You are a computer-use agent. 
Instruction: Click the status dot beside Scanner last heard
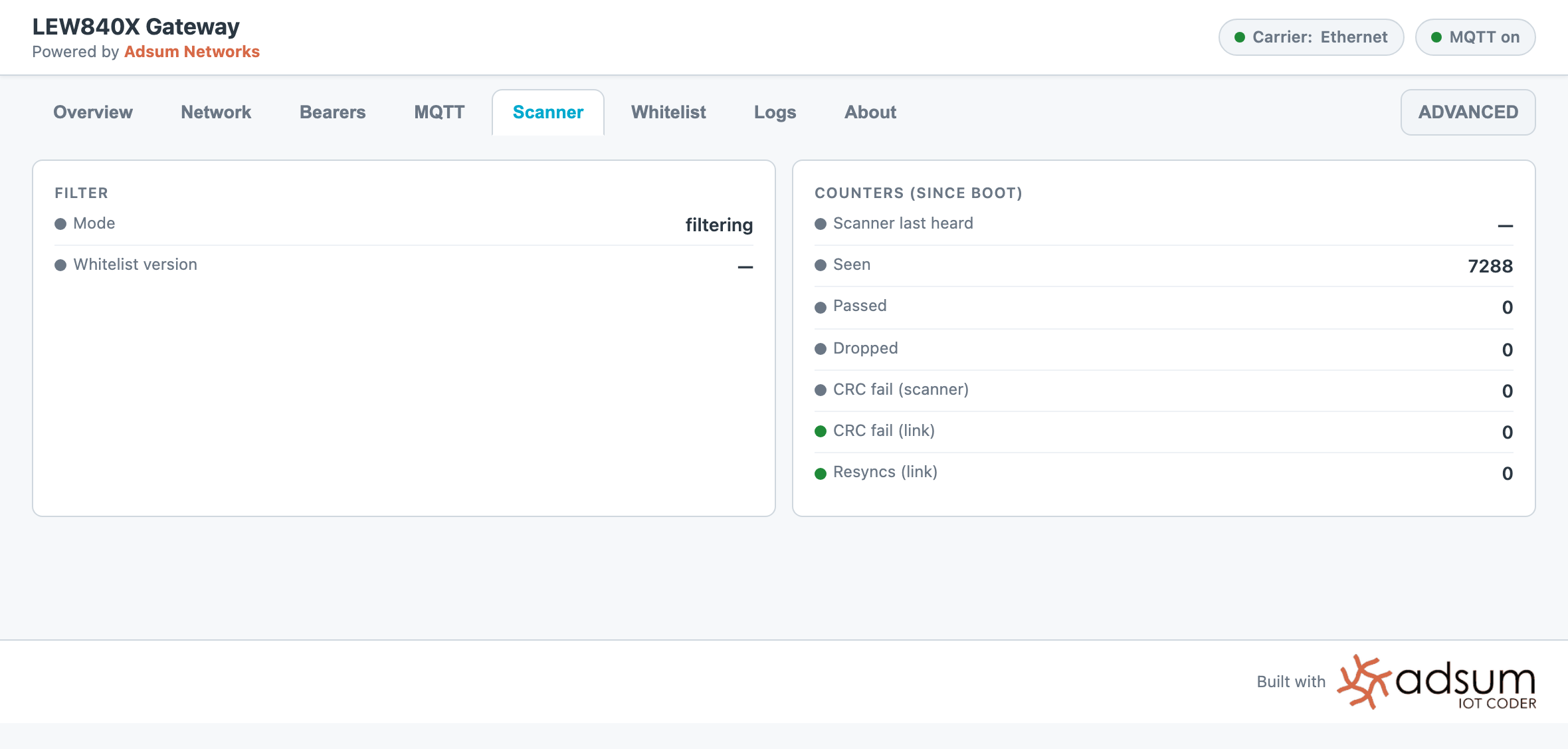coord(821,224)
